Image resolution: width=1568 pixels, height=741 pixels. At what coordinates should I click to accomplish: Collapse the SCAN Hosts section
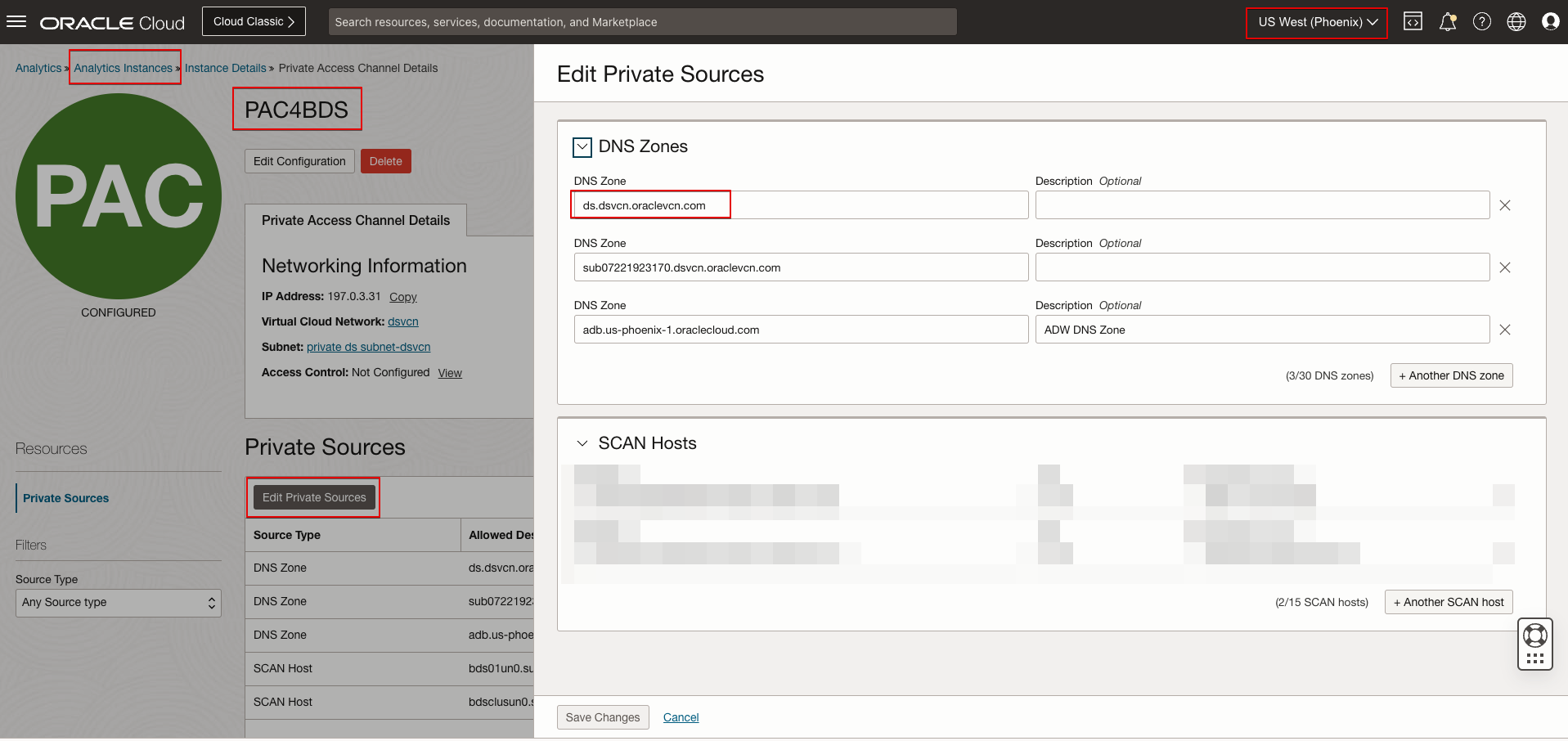coord(582,443)
